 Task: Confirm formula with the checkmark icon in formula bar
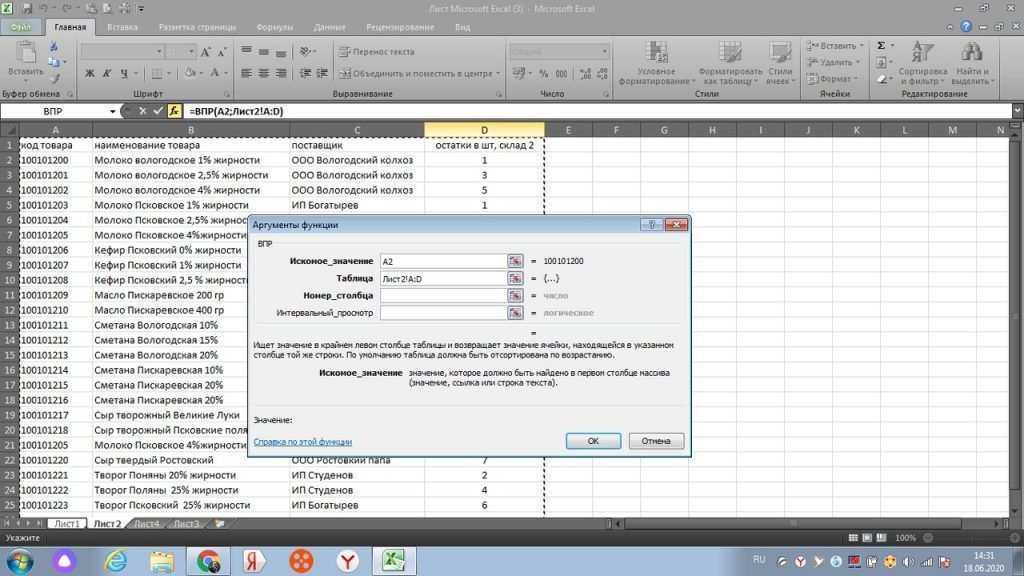click(157, 111)
